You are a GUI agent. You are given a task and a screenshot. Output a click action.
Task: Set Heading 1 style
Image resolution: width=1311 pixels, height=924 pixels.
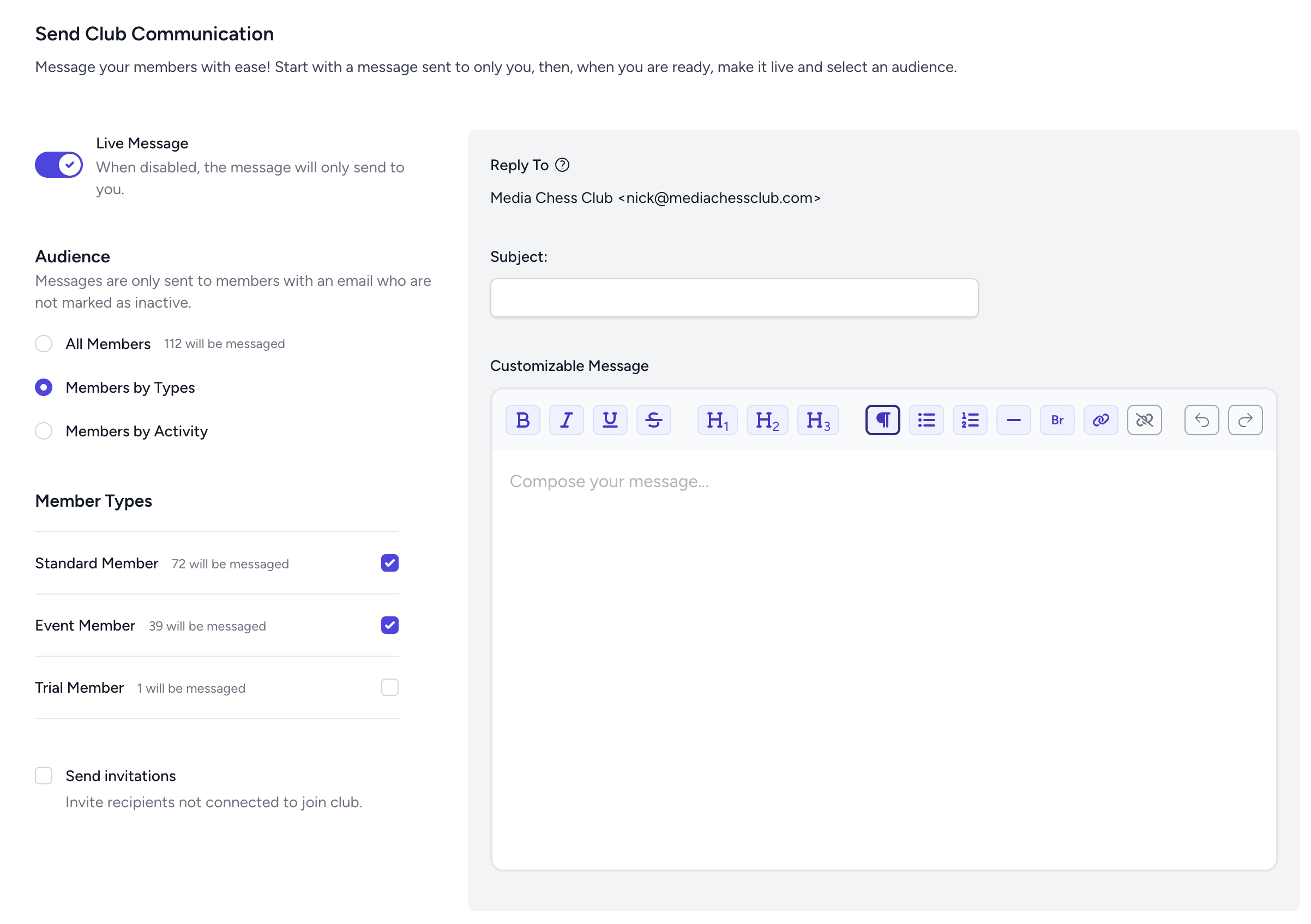tap(717, 421)
